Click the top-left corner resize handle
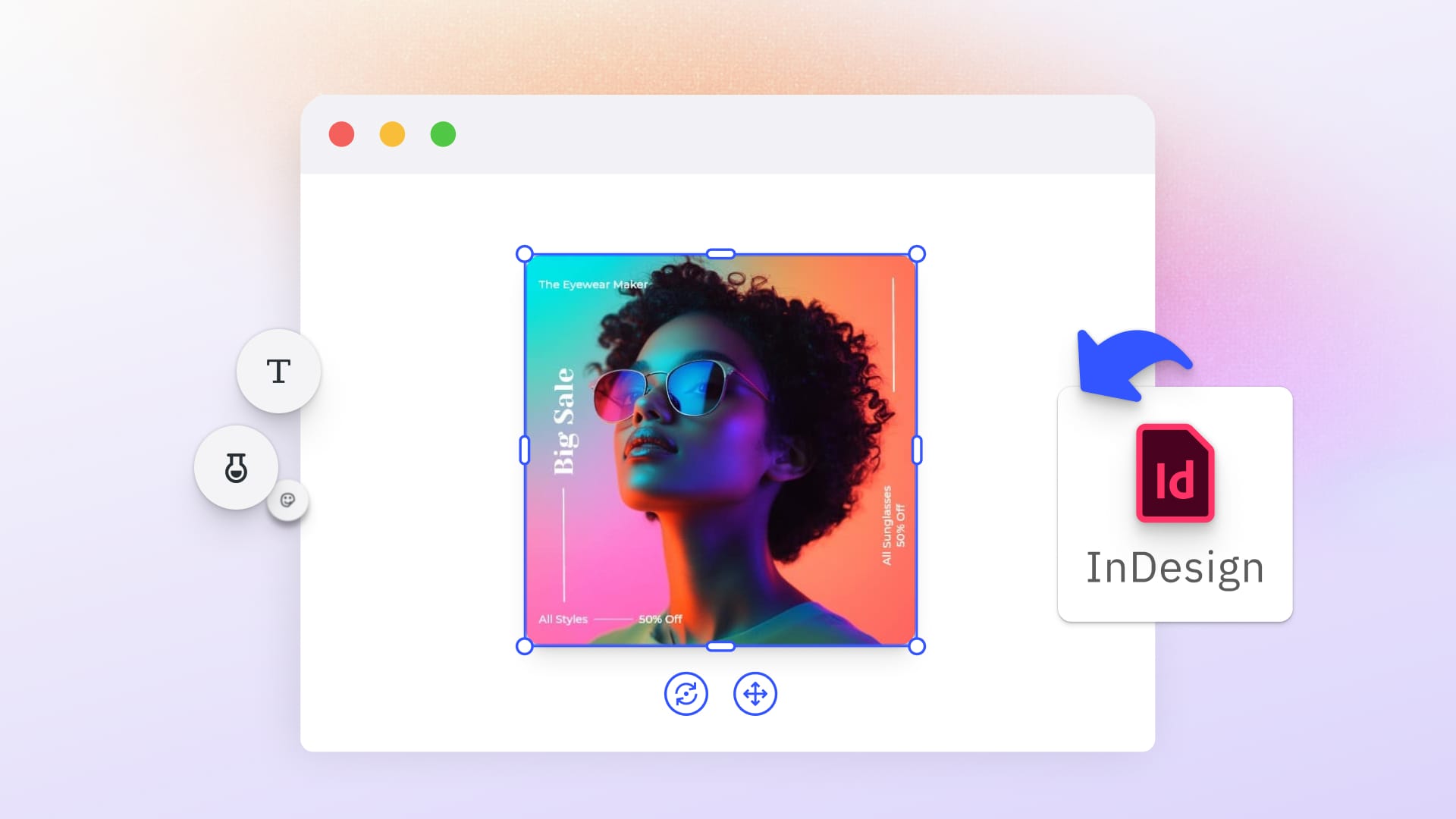 tap(524, 254)
